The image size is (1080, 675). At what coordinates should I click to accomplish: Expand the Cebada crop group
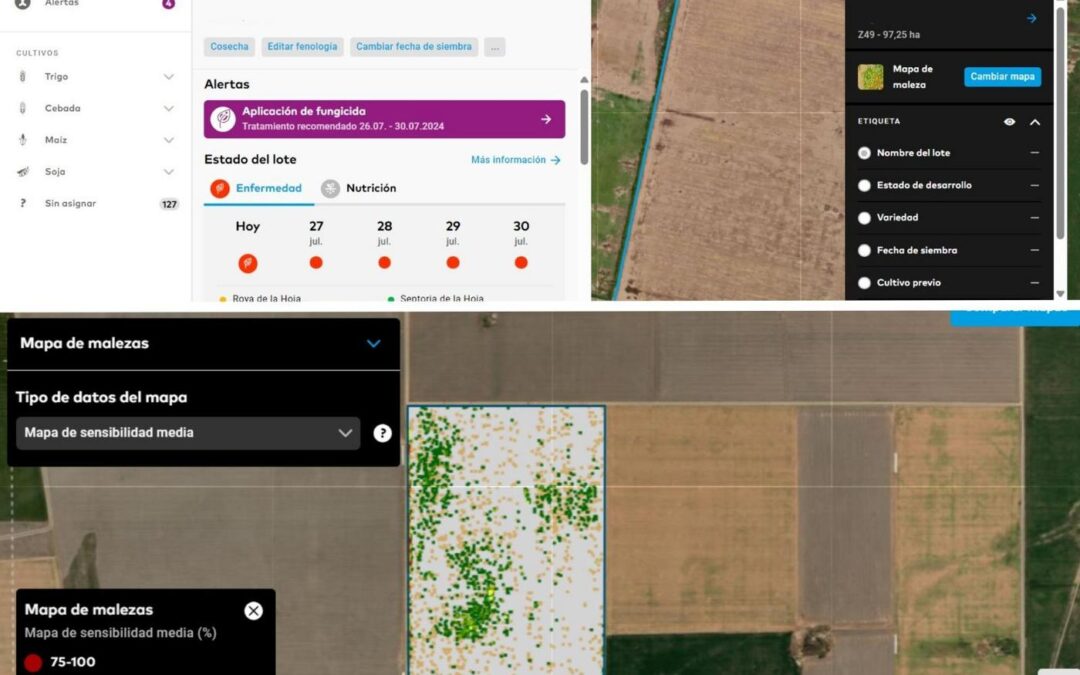(168, 108)
